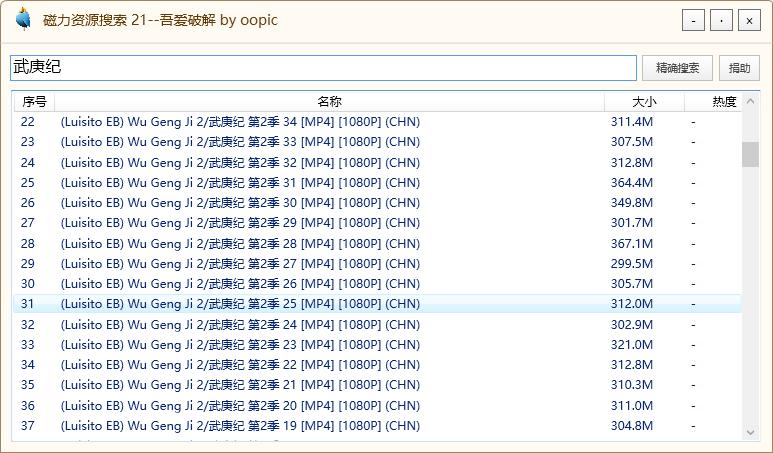Click size value 311.4M

(632, 122)
